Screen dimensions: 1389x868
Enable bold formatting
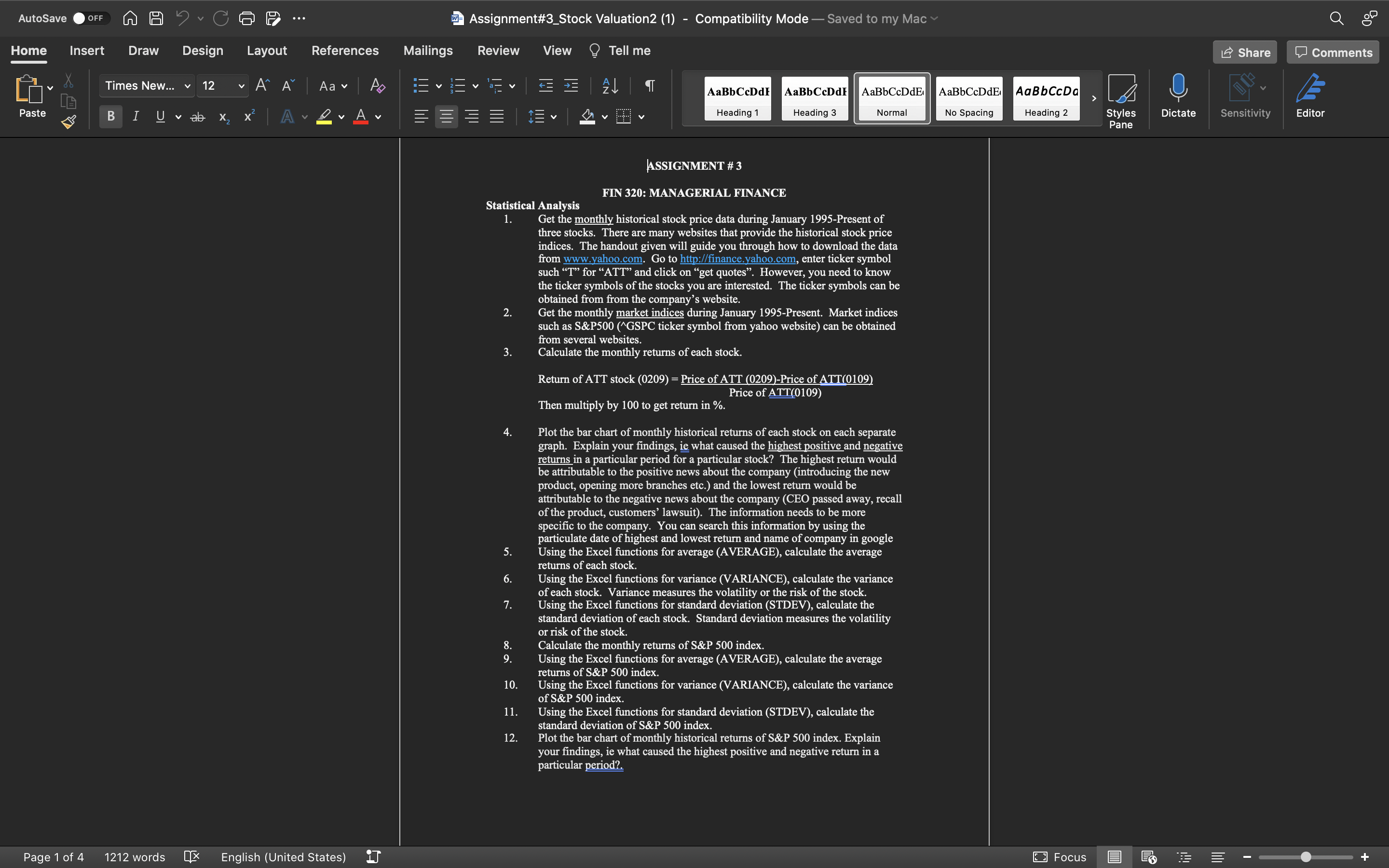pos(110,116)
